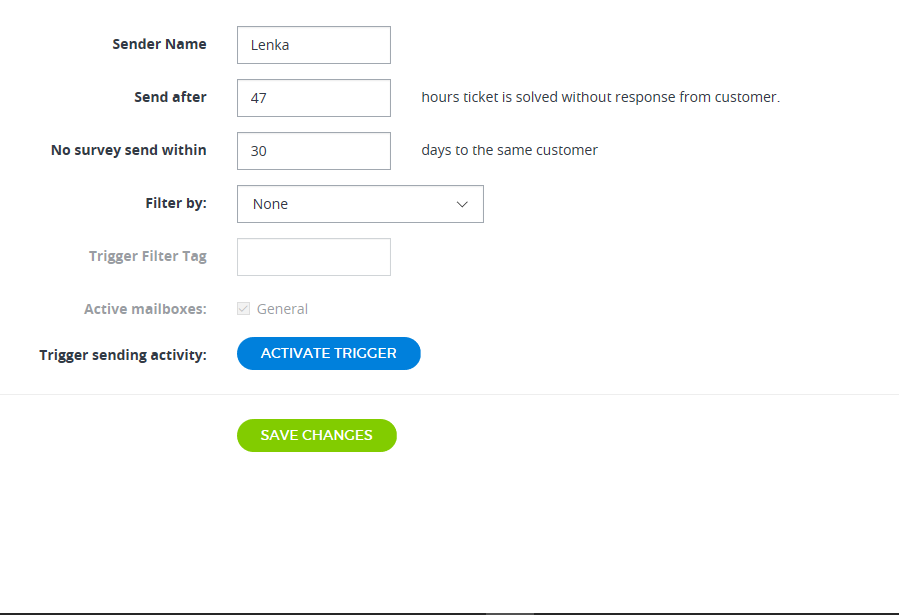Check the General checkbox under Active mailboxes
The image size is (899, 615).
[243, 308]
